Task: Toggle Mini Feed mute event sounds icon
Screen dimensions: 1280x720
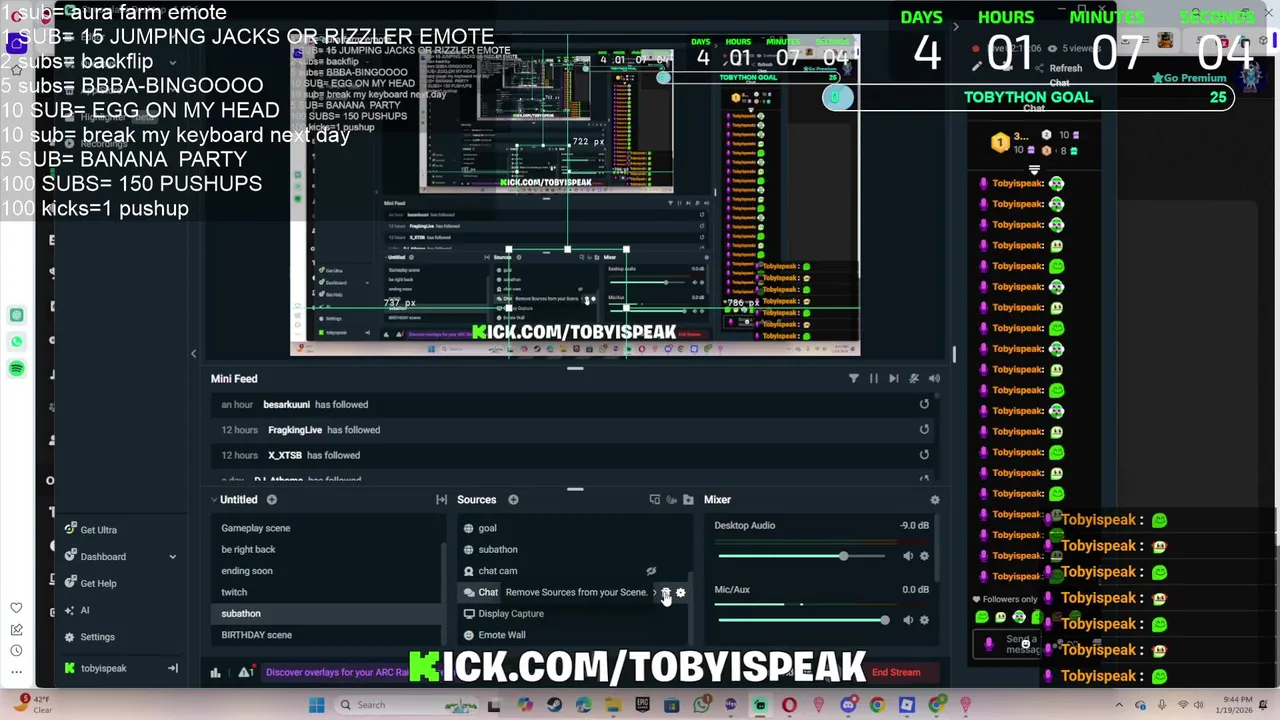Action: [913, 379]
